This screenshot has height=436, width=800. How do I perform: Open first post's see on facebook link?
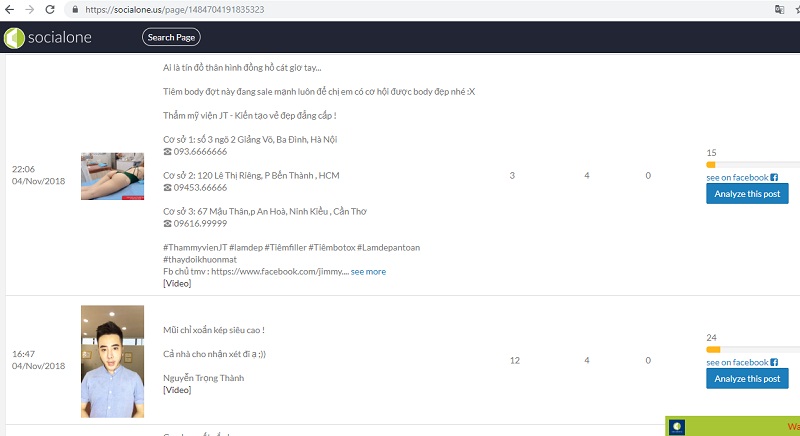737,177
